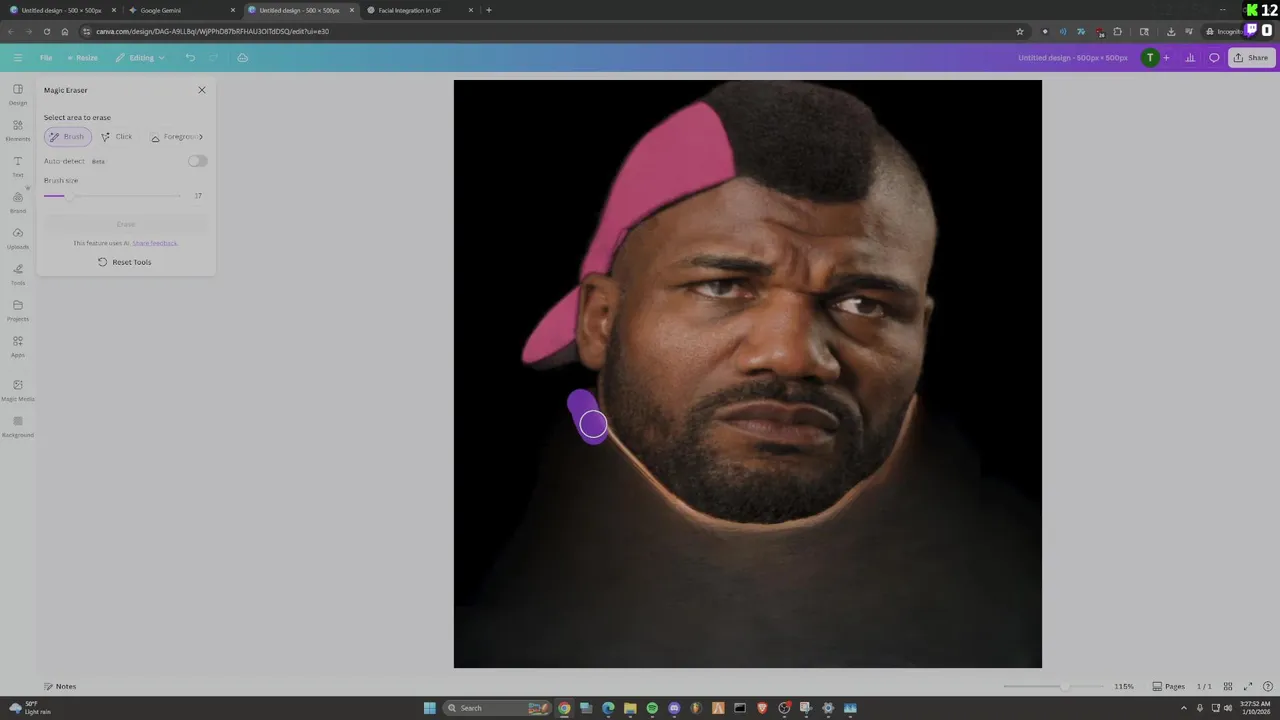The width and height of the screenshot is (1280, 720).
Task: Click the Erase button
Action: 125,224
